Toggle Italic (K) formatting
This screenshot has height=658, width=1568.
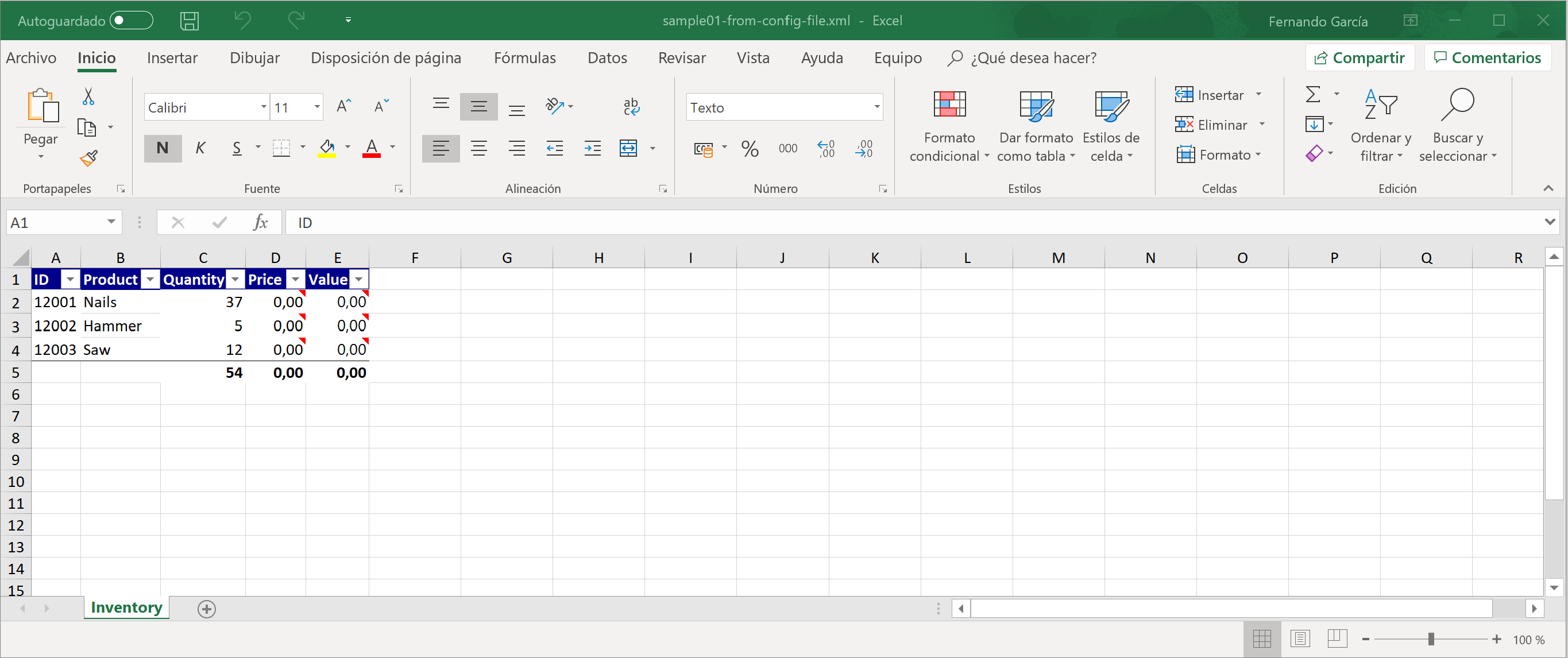coord(200,148)
